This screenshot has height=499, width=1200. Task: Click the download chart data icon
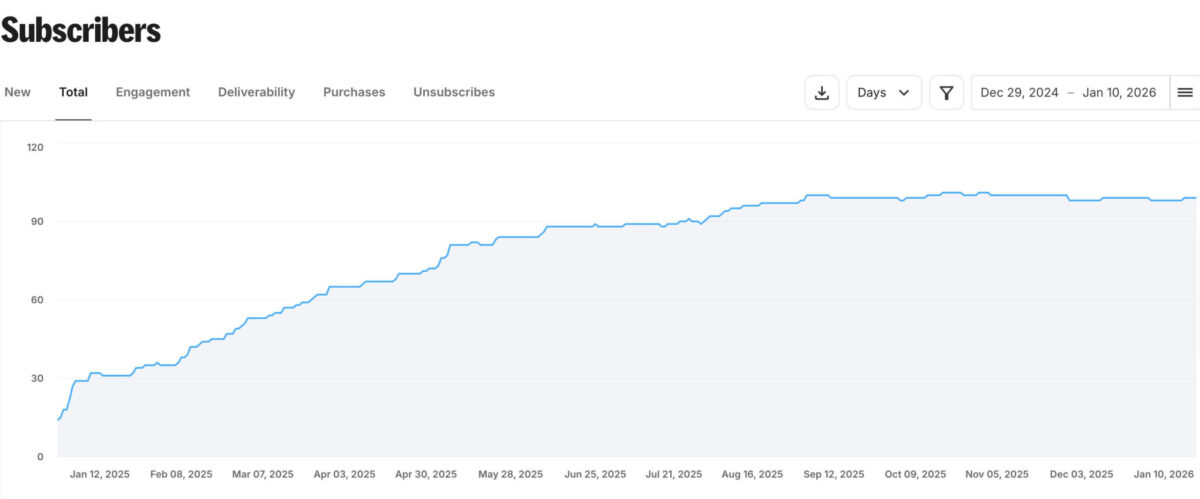822,92
